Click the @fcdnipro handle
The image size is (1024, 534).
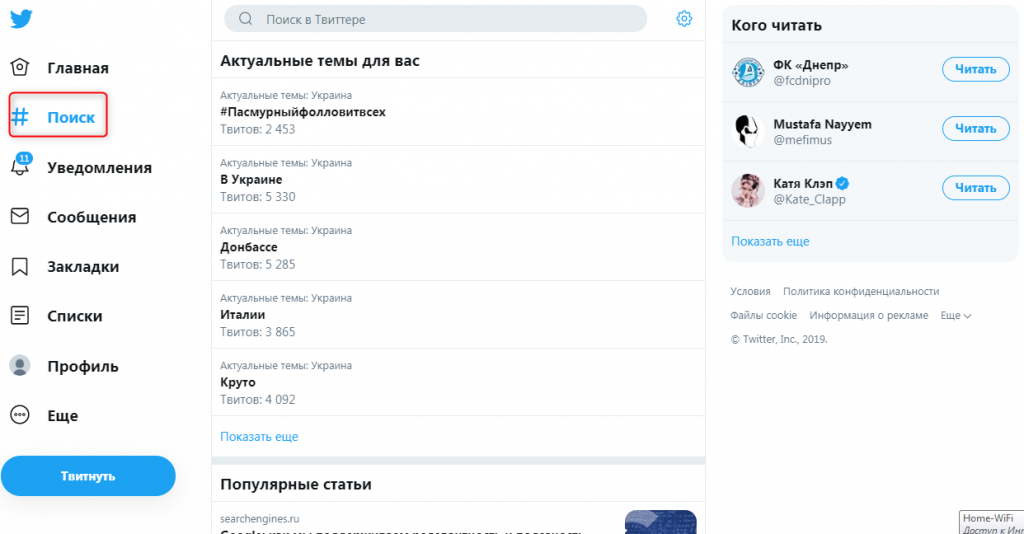802,81
